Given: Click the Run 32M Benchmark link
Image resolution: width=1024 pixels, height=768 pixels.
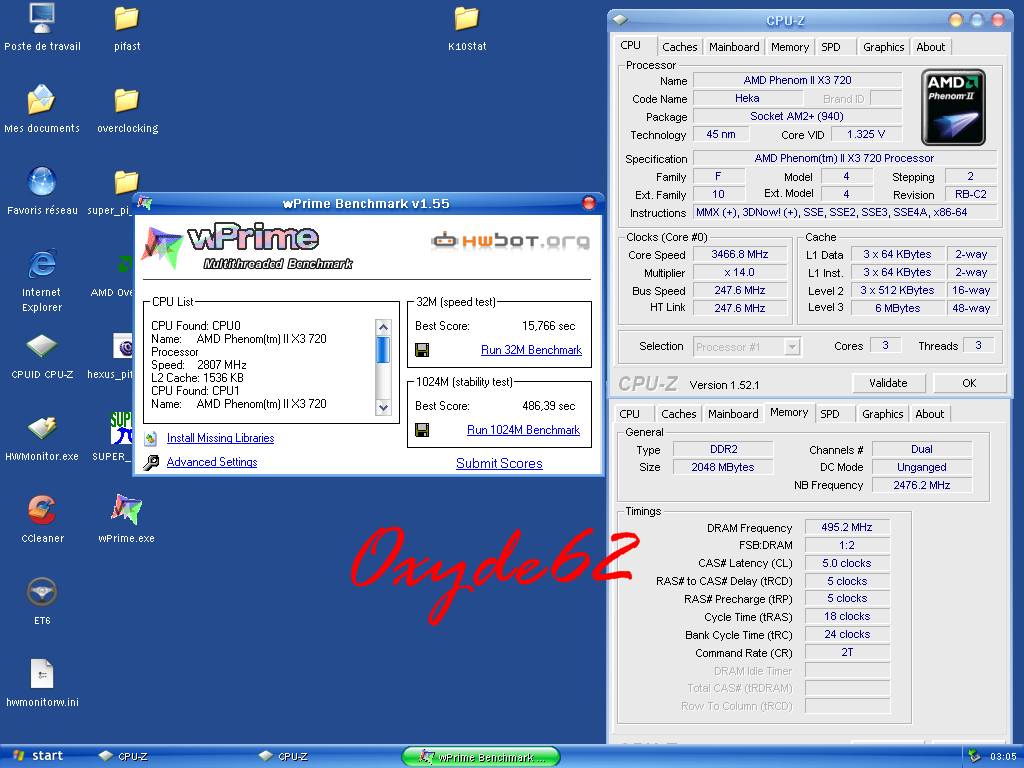Looking at the screenshot, I should pyautogui.click(x=531, y=350).
